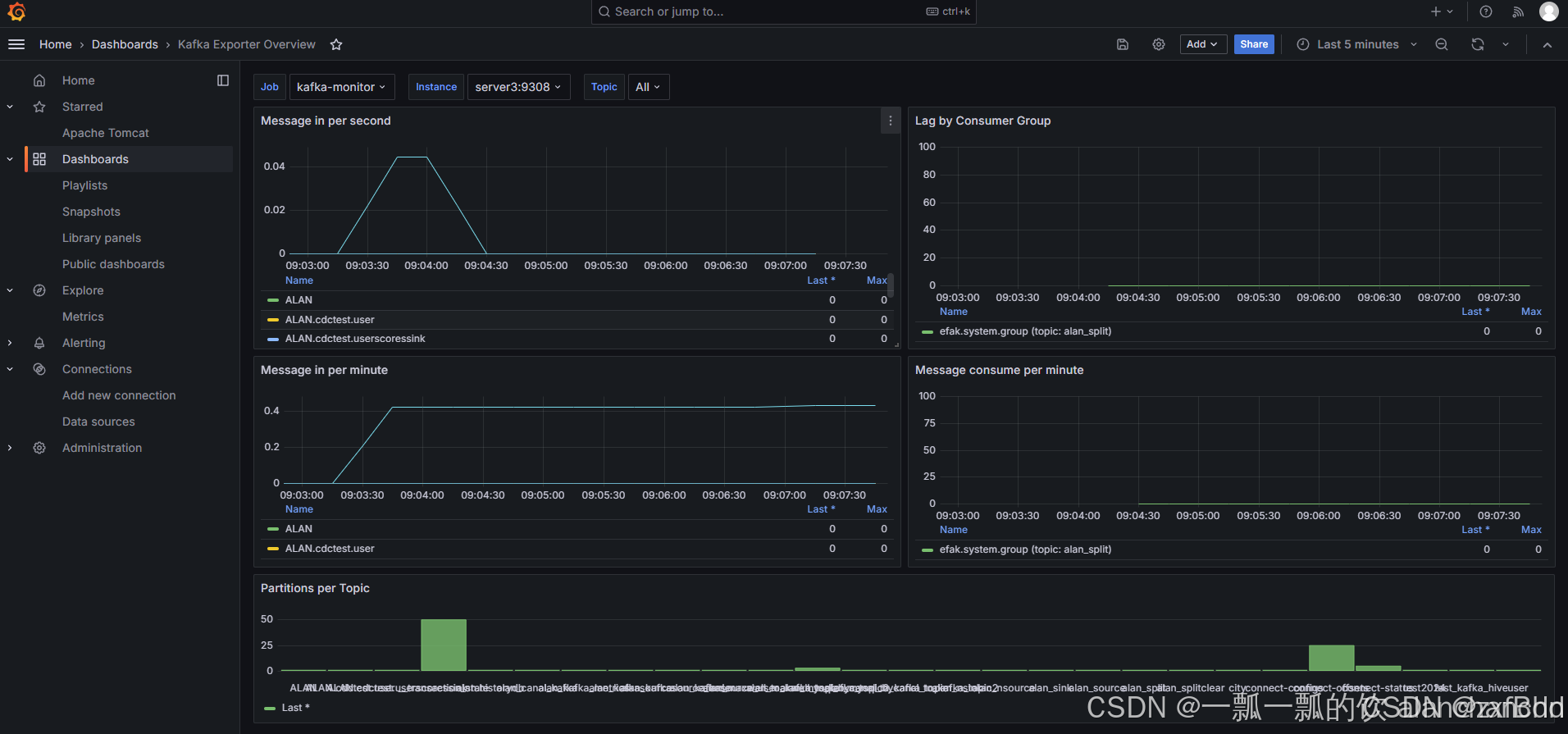The width and height of the screenshot is (1568, 734).
Task: Click the Starred star icon in sidebar
Action: [x=39, y=107]
